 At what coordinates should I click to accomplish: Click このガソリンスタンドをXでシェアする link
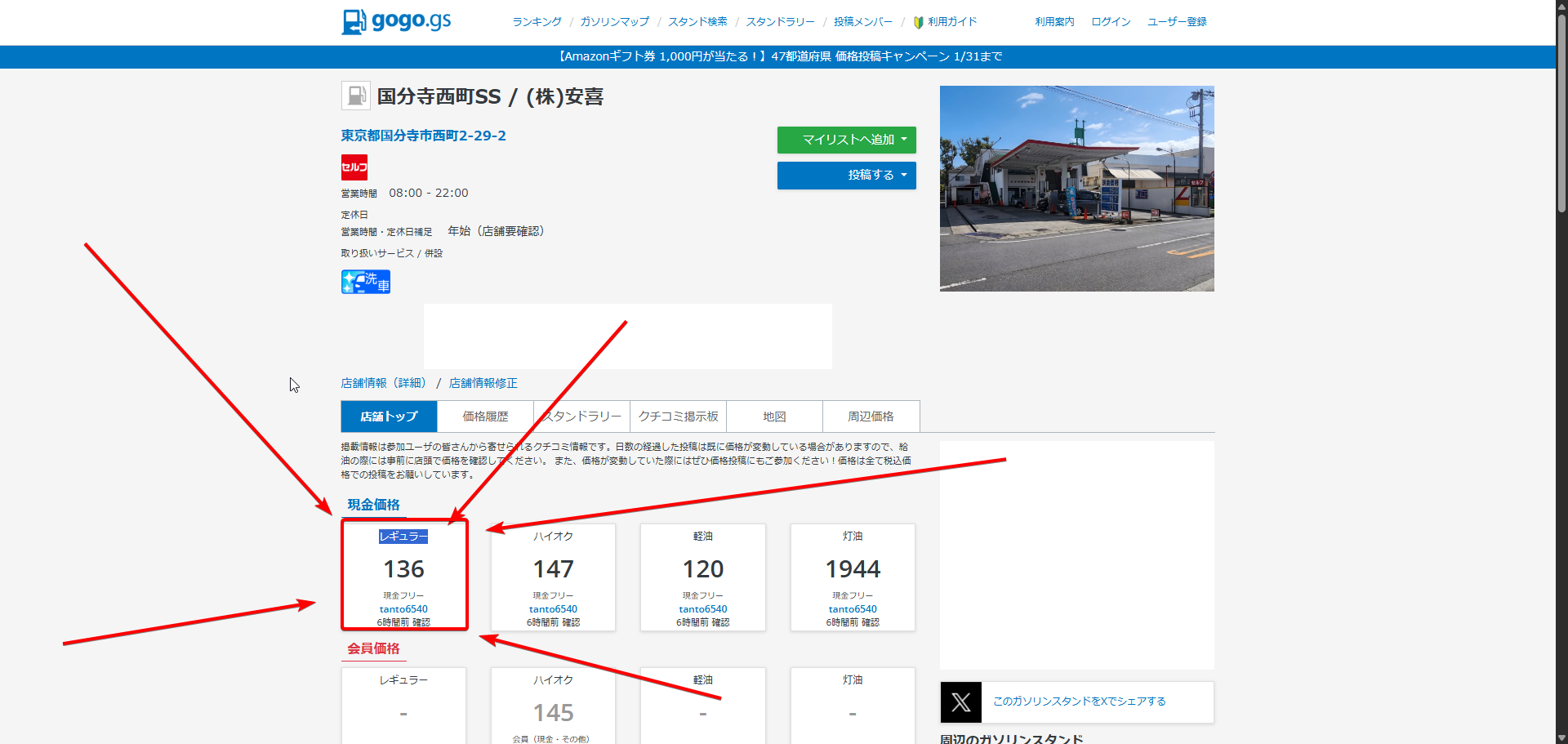coord(1079,702)
